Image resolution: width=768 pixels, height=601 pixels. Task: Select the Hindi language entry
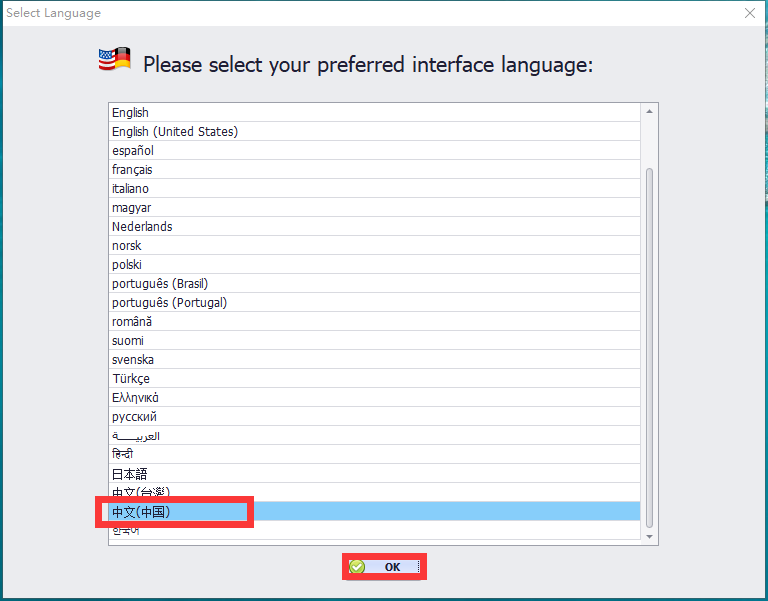pos(374,455)
